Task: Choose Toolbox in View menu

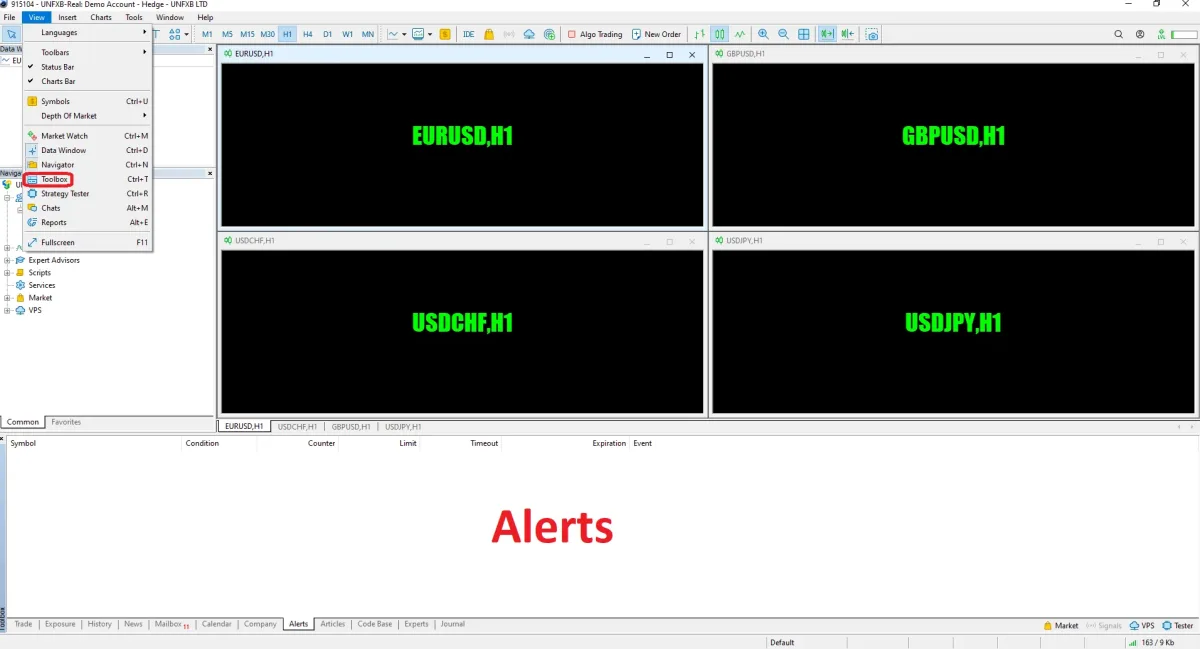Action: (x=88, y=179)
